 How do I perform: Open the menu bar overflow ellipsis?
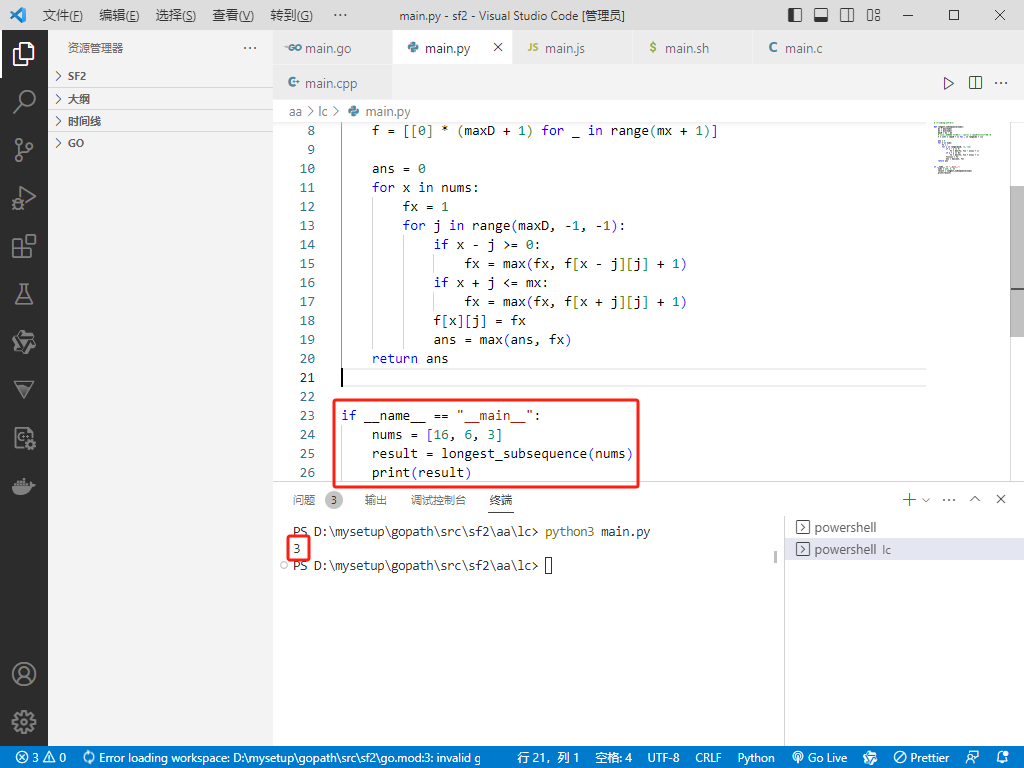pos(340,15)
